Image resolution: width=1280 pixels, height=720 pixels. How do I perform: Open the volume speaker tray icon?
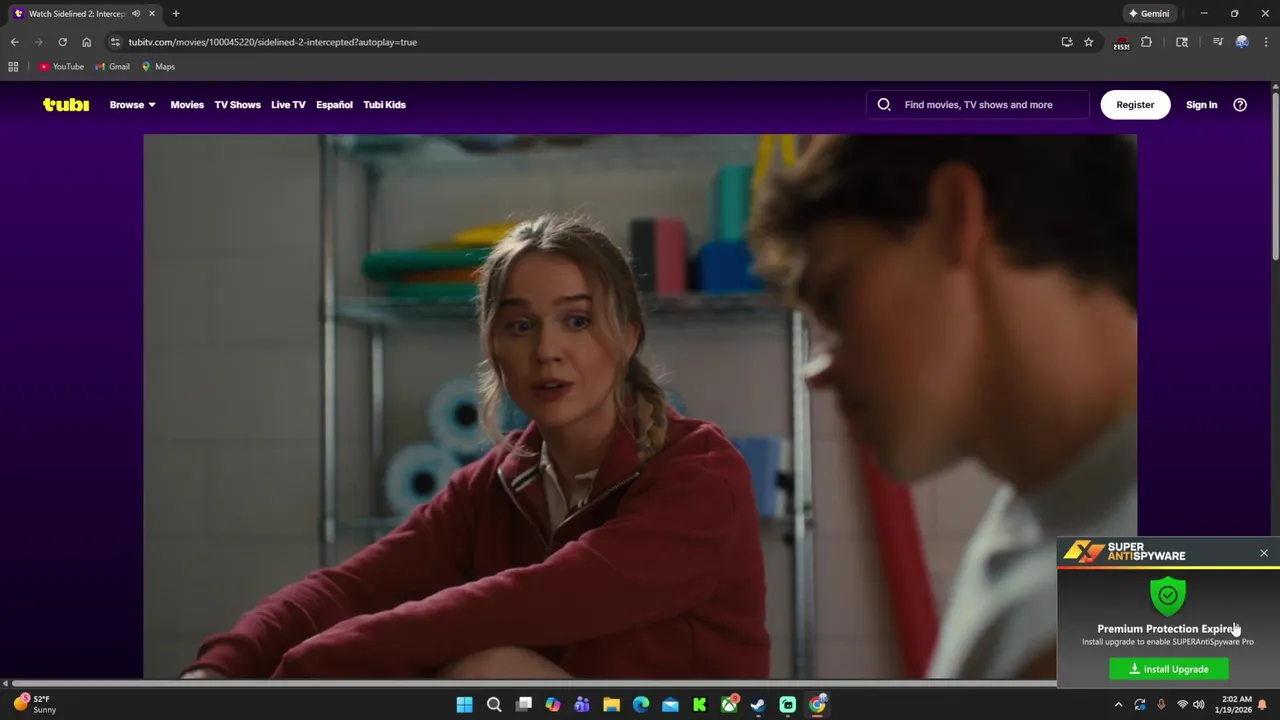[1199, 705]
